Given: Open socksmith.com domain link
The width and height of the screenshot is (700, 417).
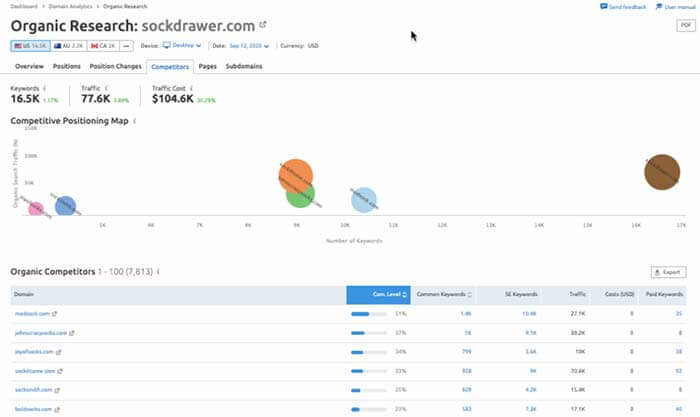Looking at the screenshot, I should [x=33, y=390].
